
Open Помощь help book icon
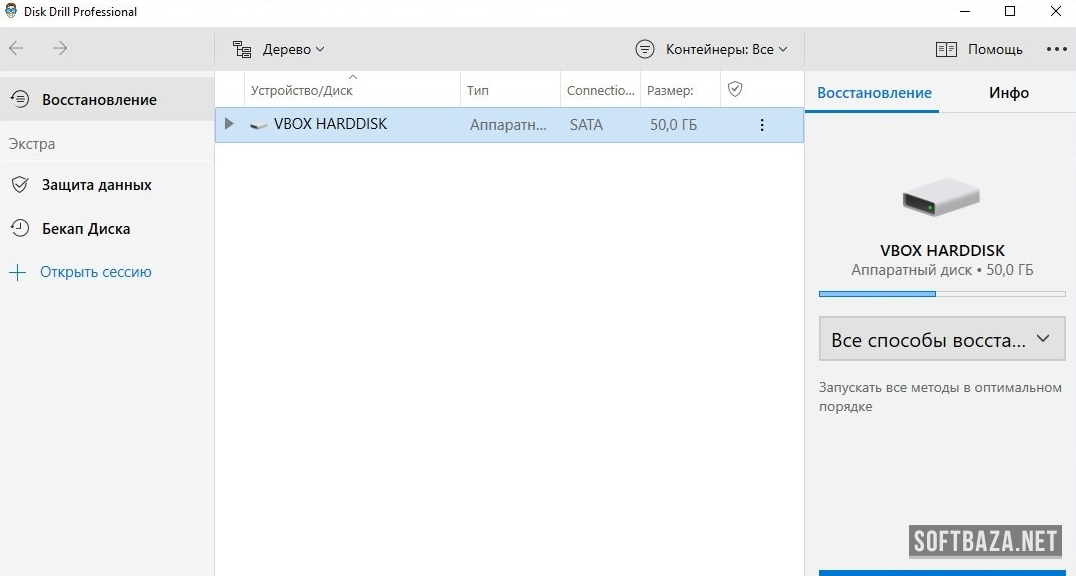946,49
